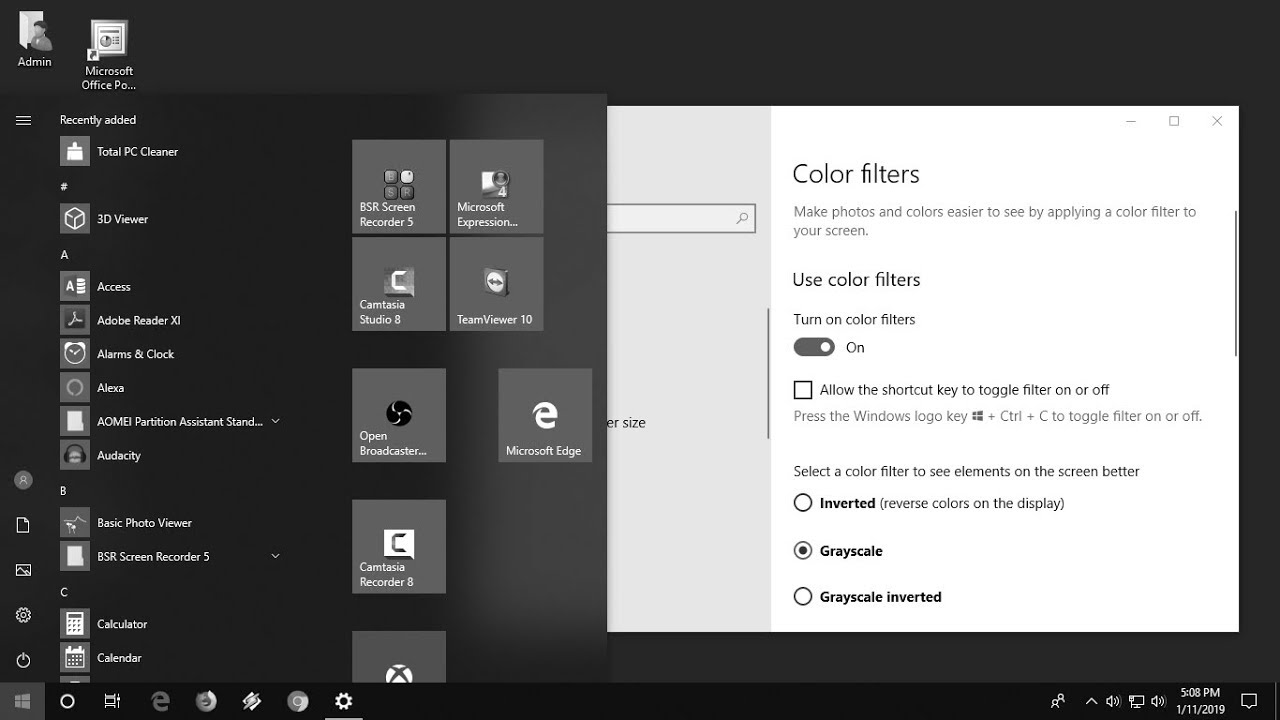Viewport: 1280px width, 720px height.
Task: Launch Camtasia Studio 8 tile
Action: [399, 284]
